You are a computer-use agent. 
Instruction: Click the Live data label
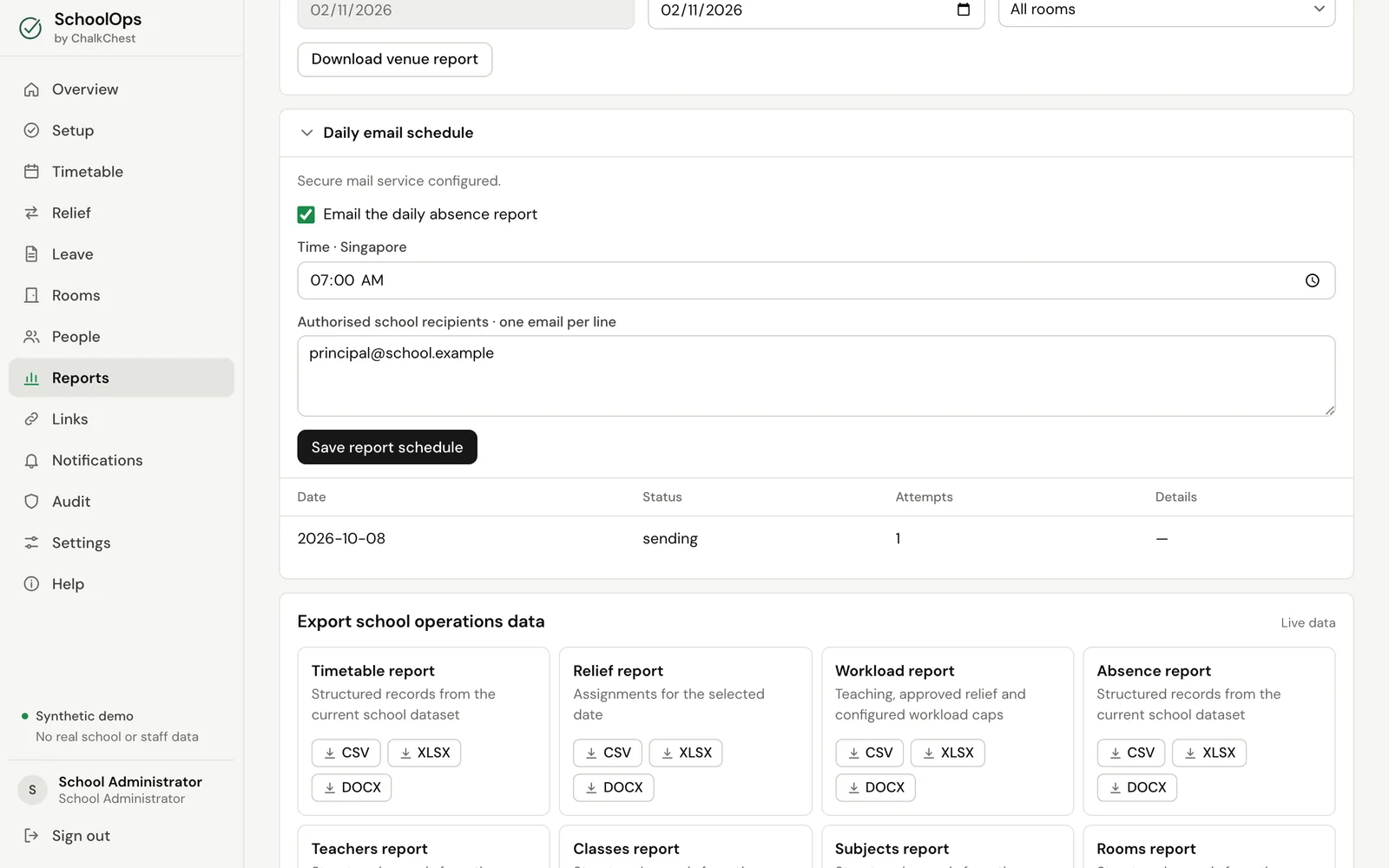1308,622
